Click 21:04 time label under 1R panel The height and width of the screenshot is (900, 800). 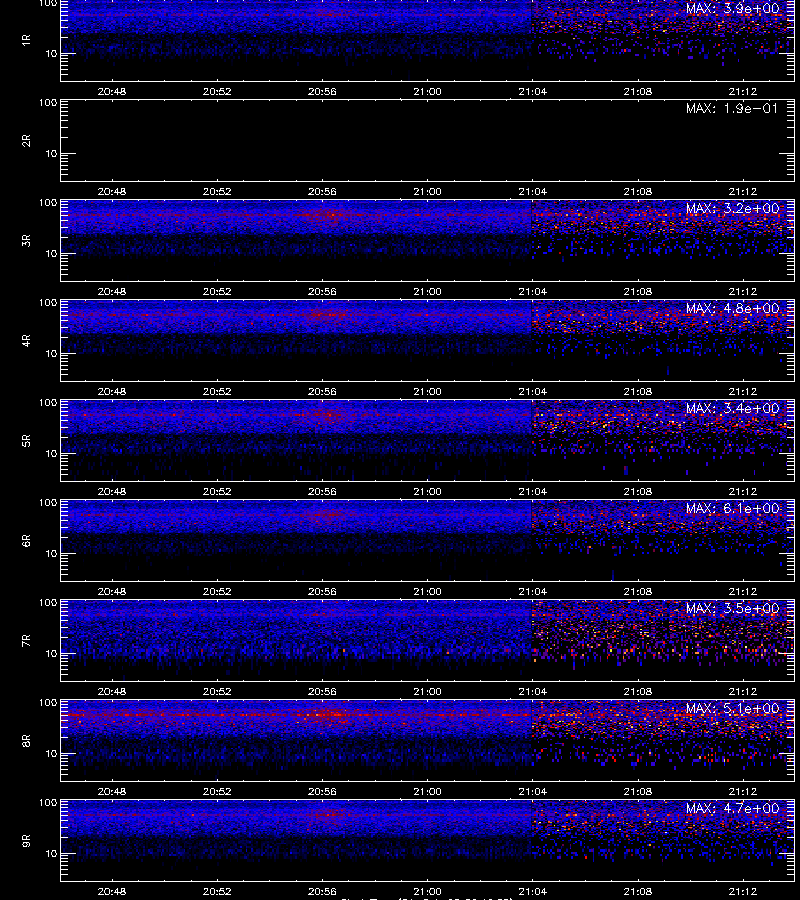tap(533, 91)
